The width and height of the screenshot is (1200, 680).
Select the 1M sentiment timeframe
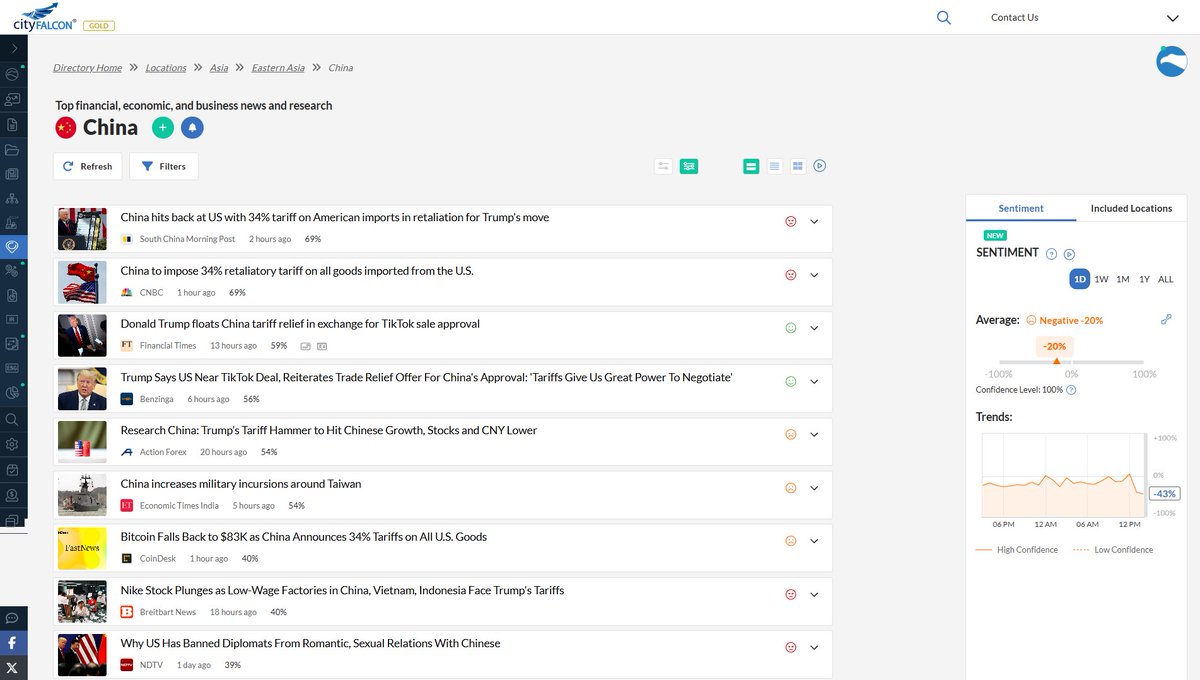(1123, 279)
